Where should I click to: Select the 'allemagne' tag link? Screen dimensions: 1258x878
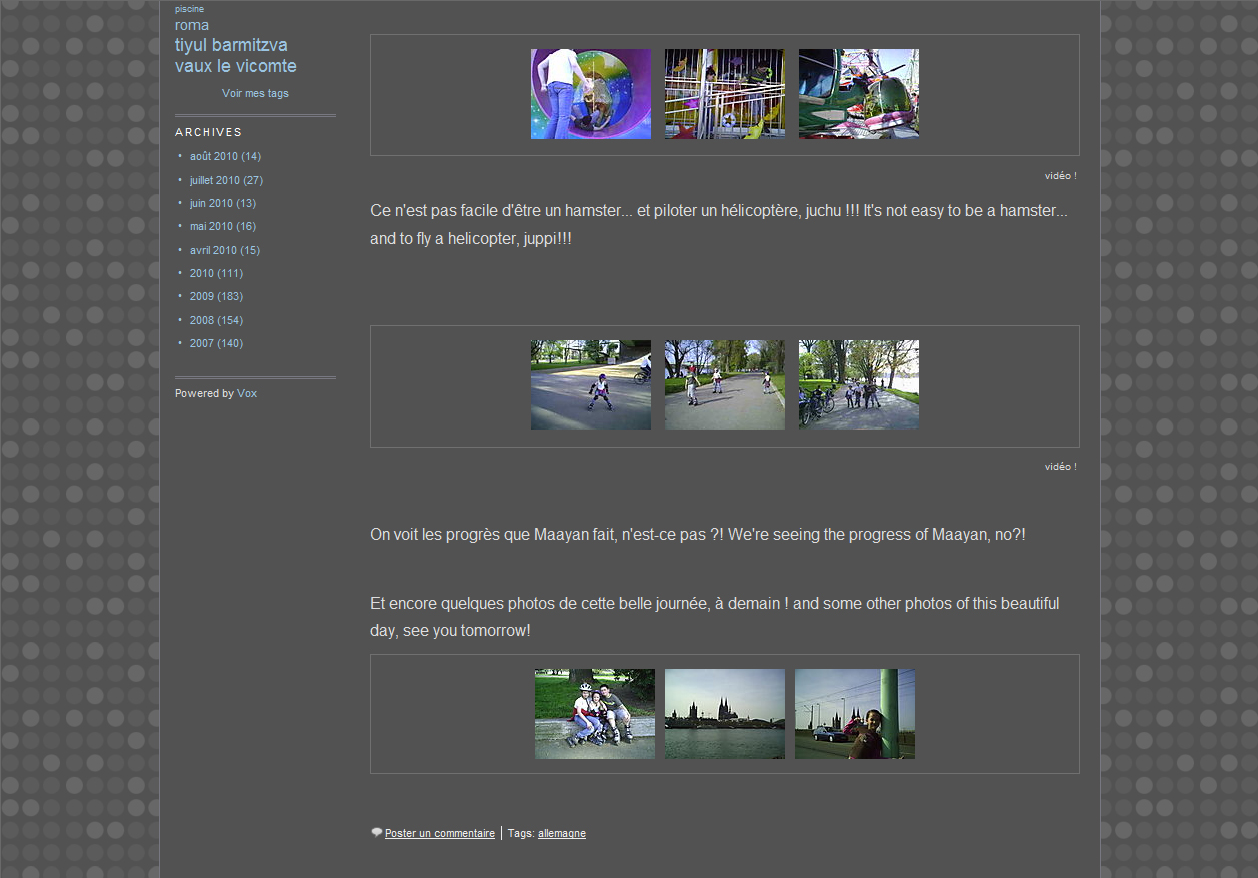pyautogui.click(x=561, y=833)
